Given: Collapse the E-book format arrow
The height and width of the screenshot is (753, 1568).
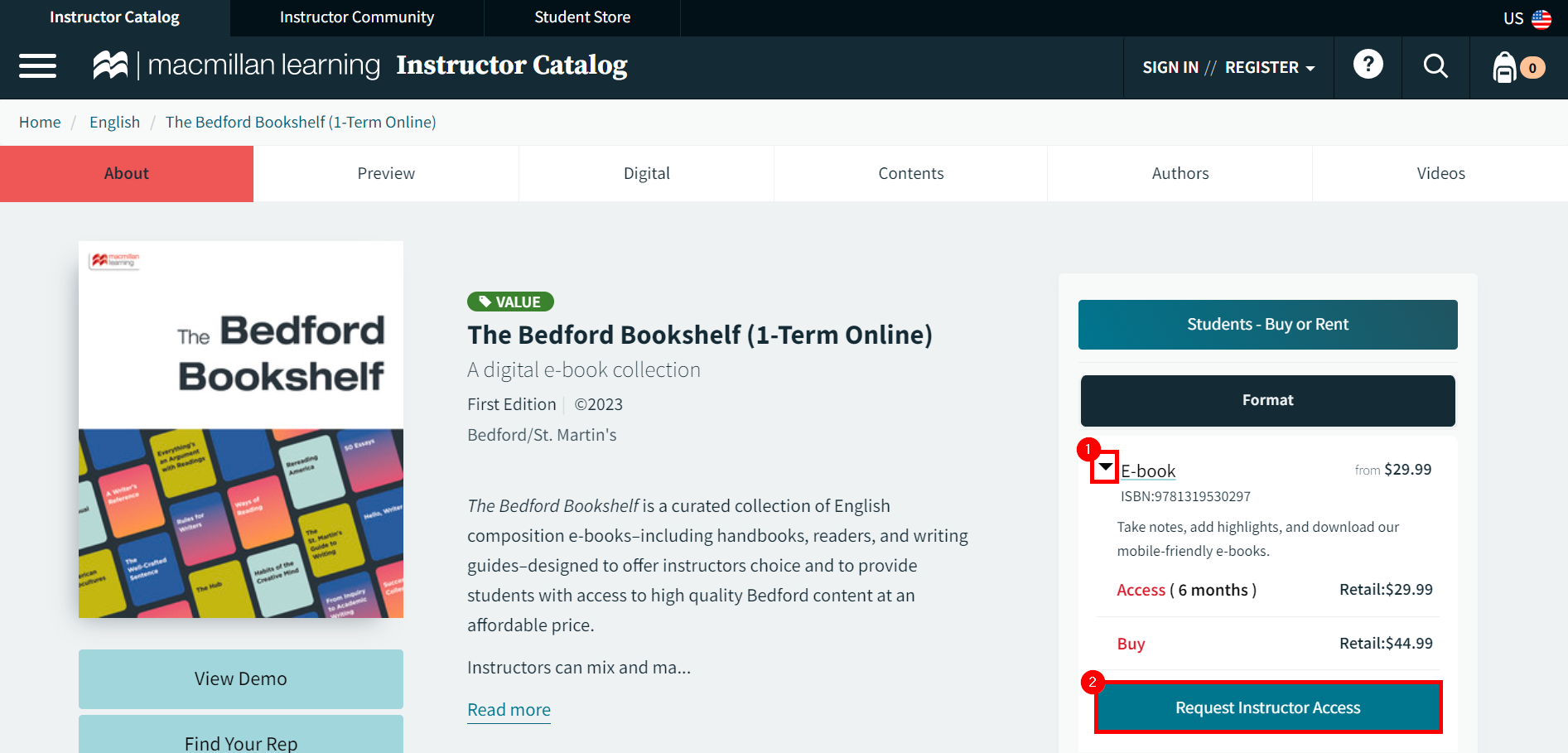Looking at the screenshot, I should (1105, 468).
